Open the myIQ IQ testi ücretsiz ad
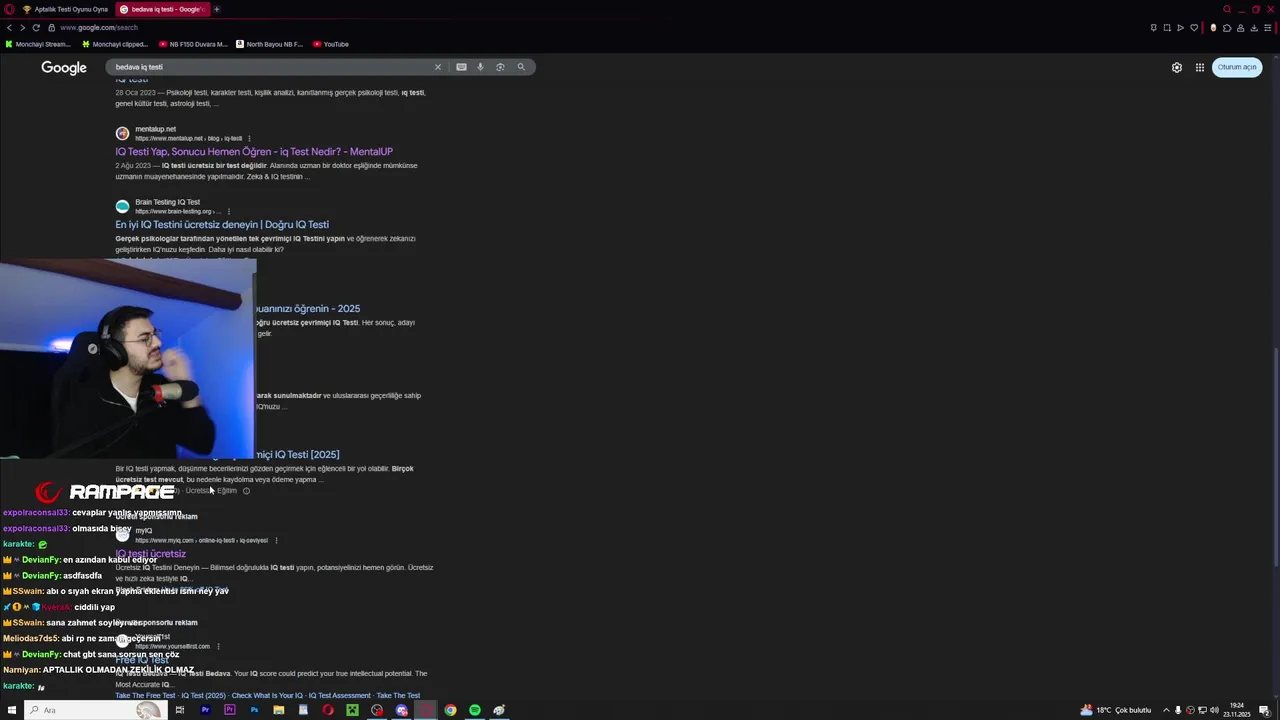1280x720 pixels. [x=151, y=554]
